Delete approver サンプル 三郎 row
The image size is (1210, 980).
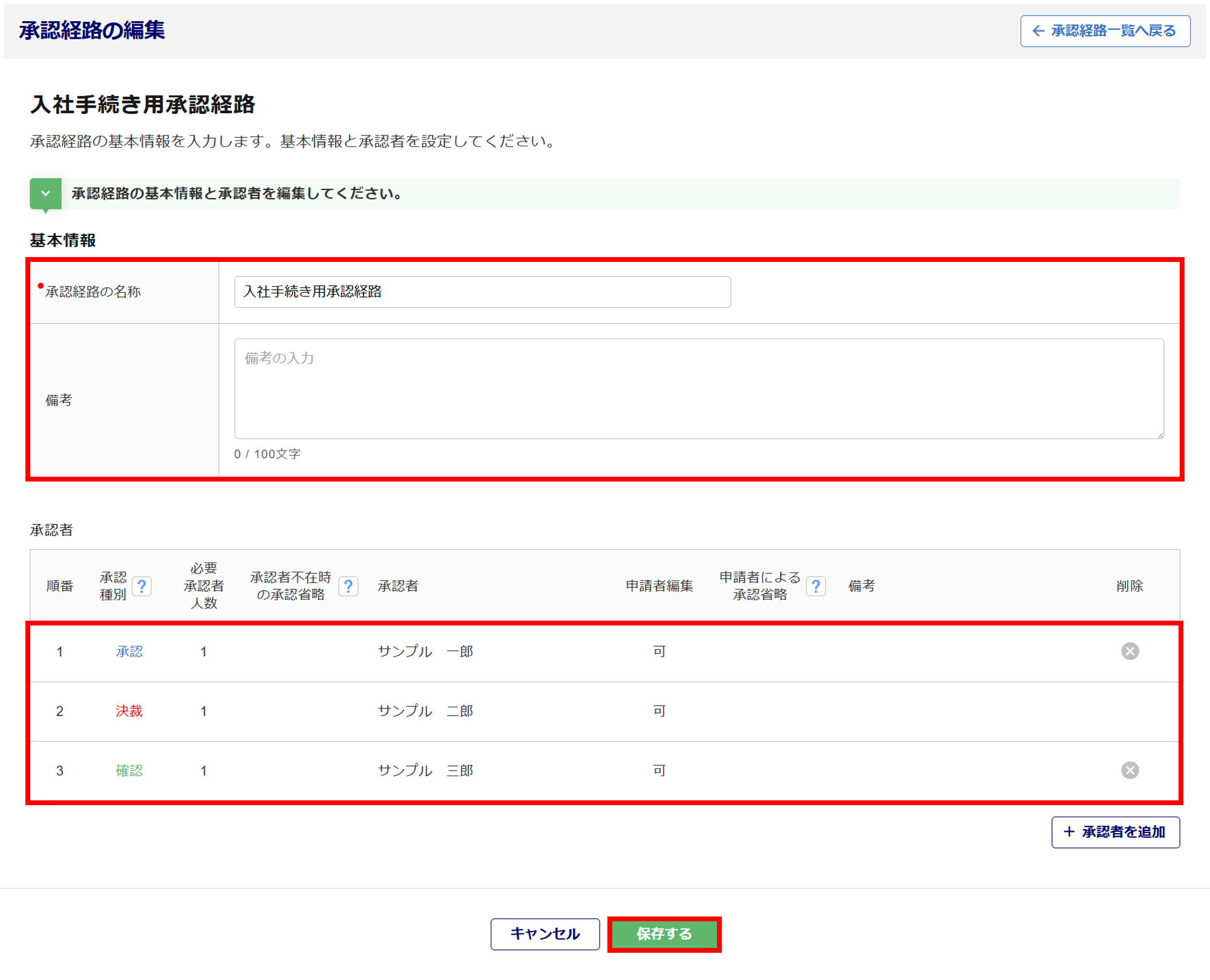pyautogui.click(x=1129, y=771)
